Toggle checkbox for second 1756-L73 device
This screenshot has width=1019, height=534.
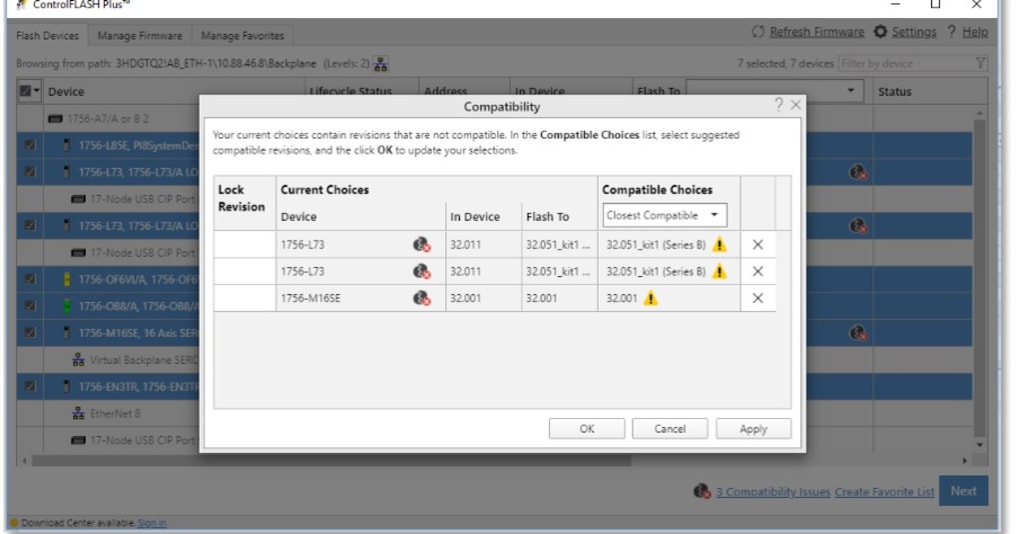[30, 225]
